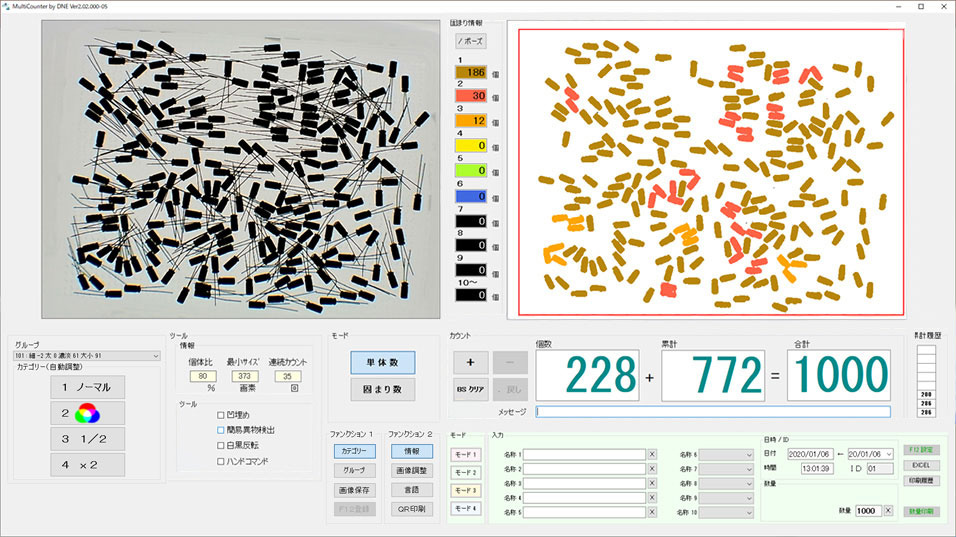Click the 連続カウント field showing 35
This screenshot has height=537, width=956.
coord(287,376)
